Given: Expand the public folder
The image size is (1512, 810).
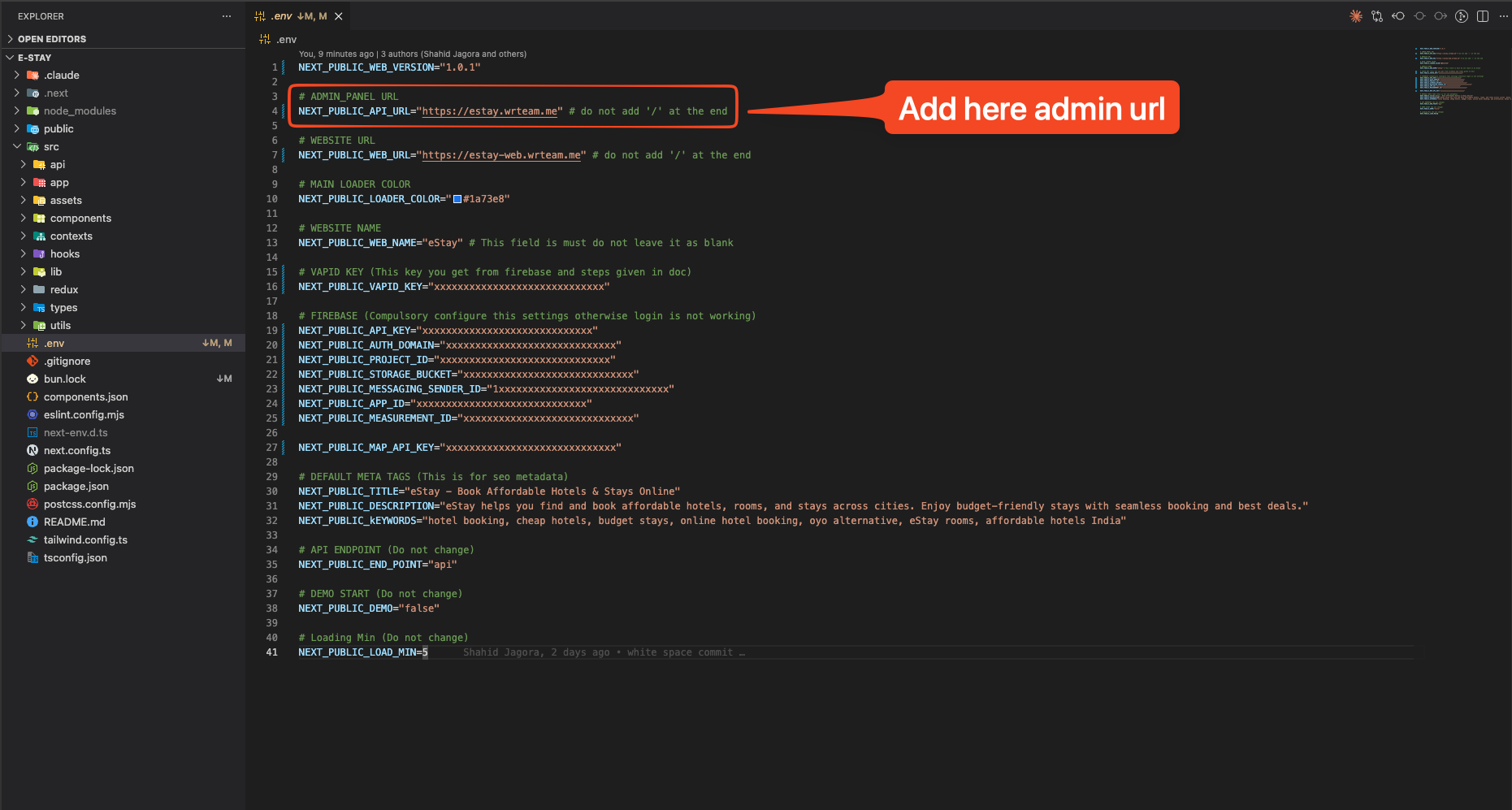Looking at the screenshot, I should (x=58, y=128).
